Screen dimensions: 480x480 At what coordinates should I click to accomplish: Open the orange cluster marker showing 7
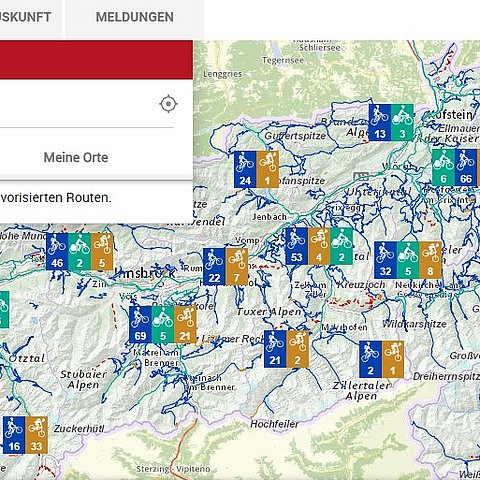pos(237,267)
